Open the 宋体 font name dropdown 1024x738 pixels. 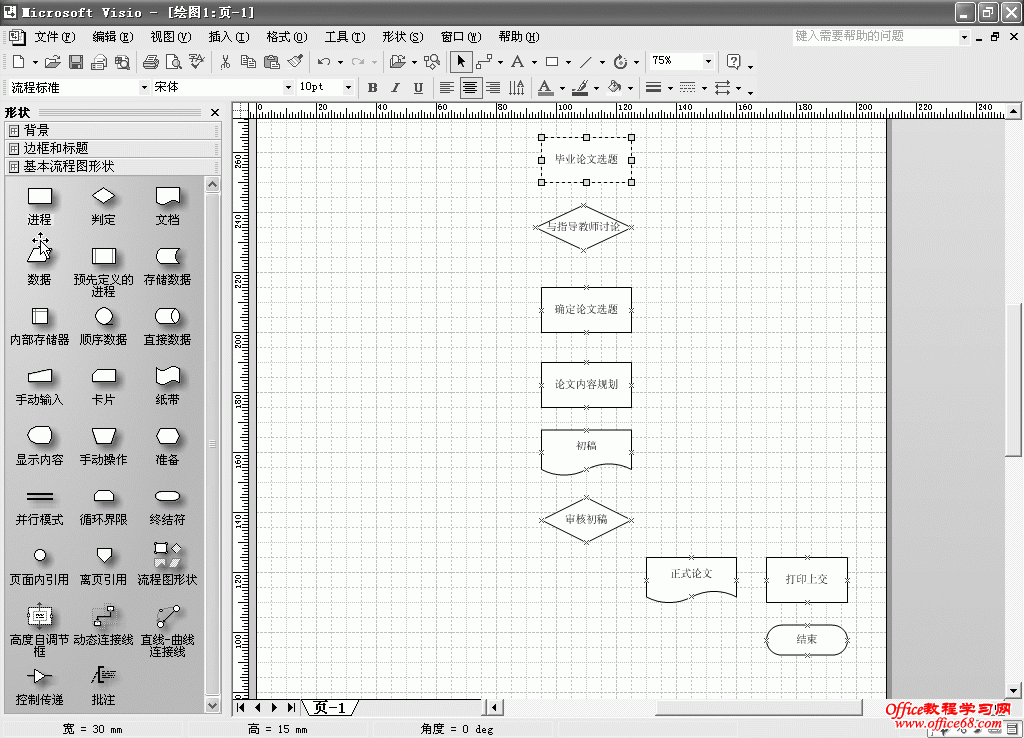point(289,88)
